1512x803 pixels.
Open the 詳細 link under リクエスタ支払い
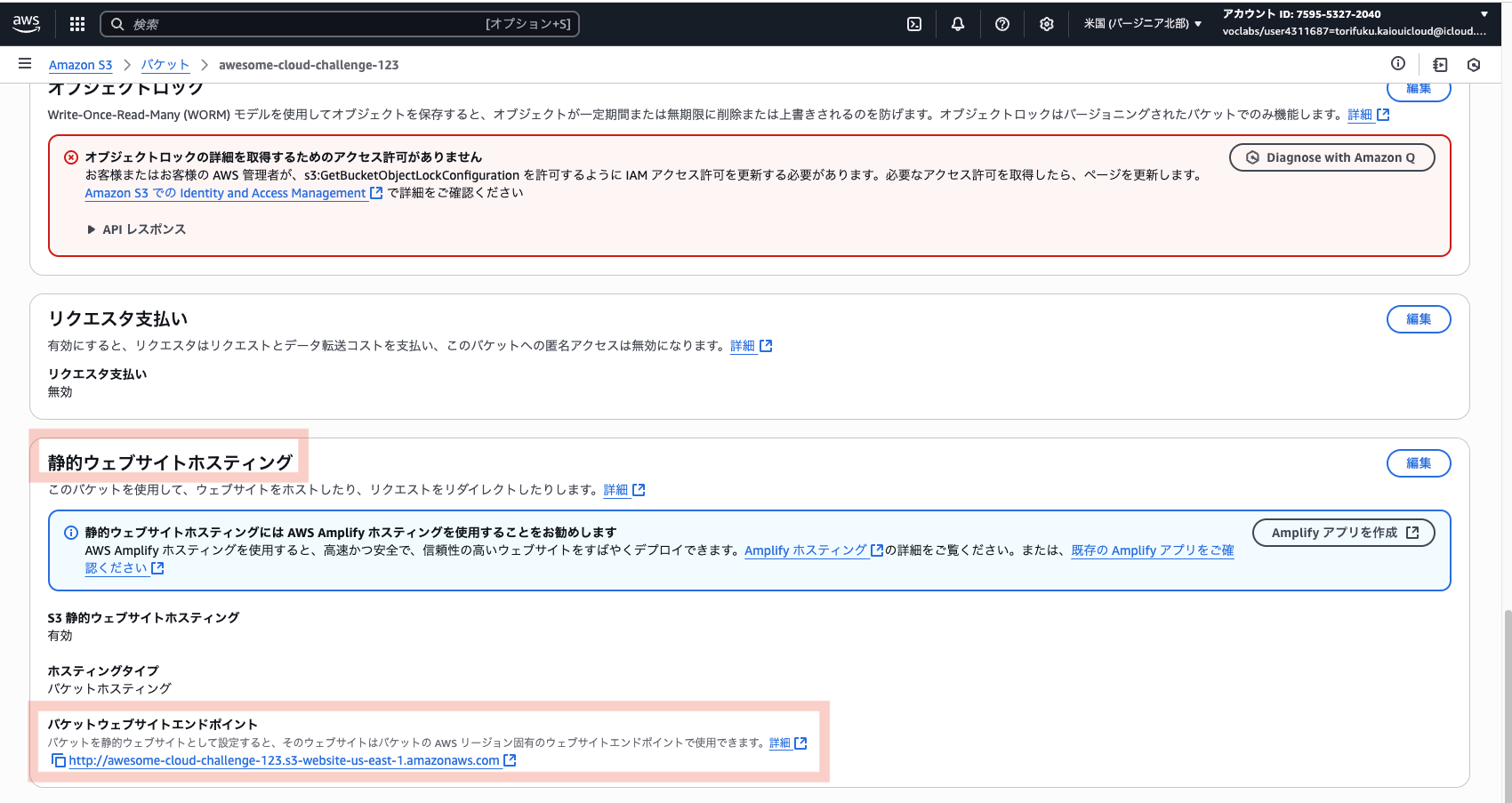751,346
